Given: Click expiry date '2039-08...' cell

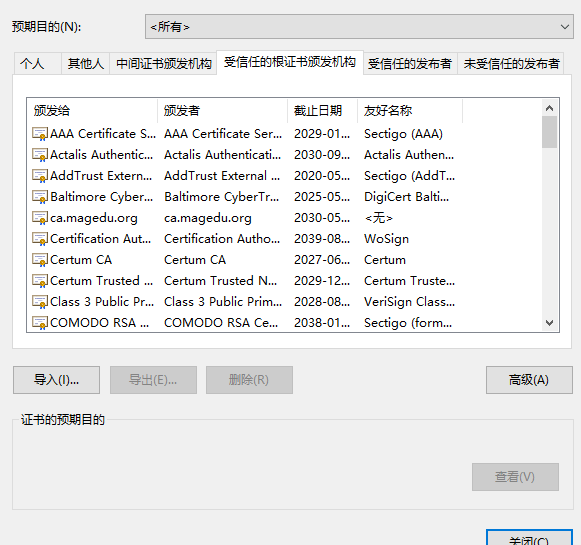Looking at the screenshot, I should point(322,239).
